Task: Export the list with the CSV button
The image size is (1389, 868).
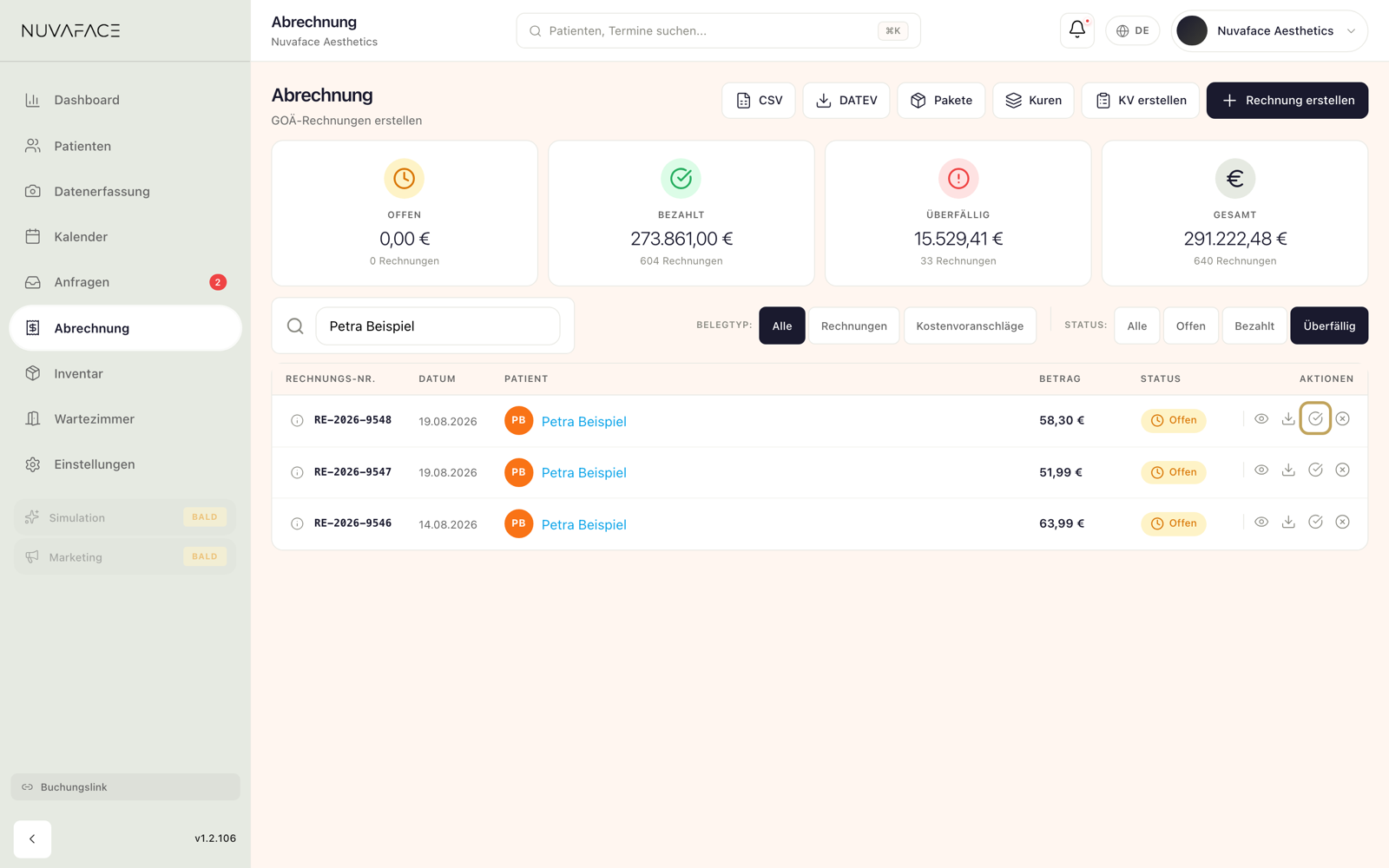Action: [759, 101]
